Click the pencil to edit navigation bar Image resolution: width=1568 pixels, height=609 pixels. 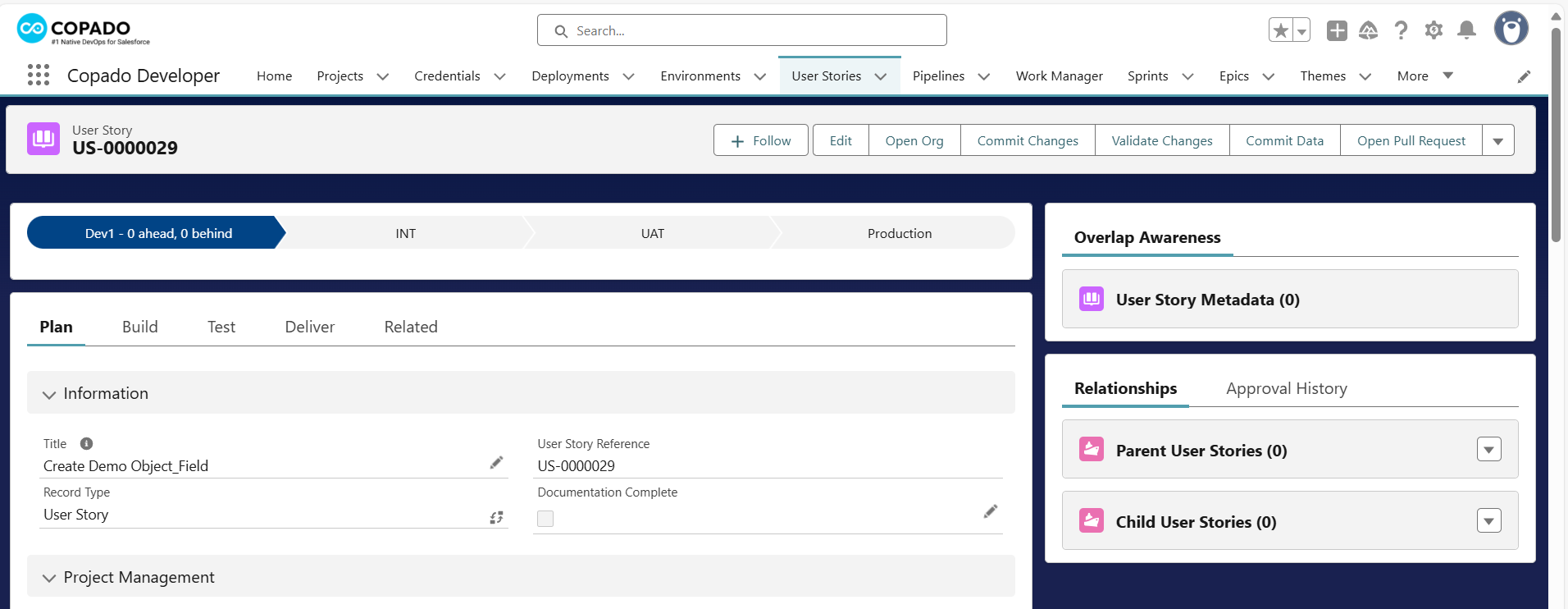click(1524, 76)
